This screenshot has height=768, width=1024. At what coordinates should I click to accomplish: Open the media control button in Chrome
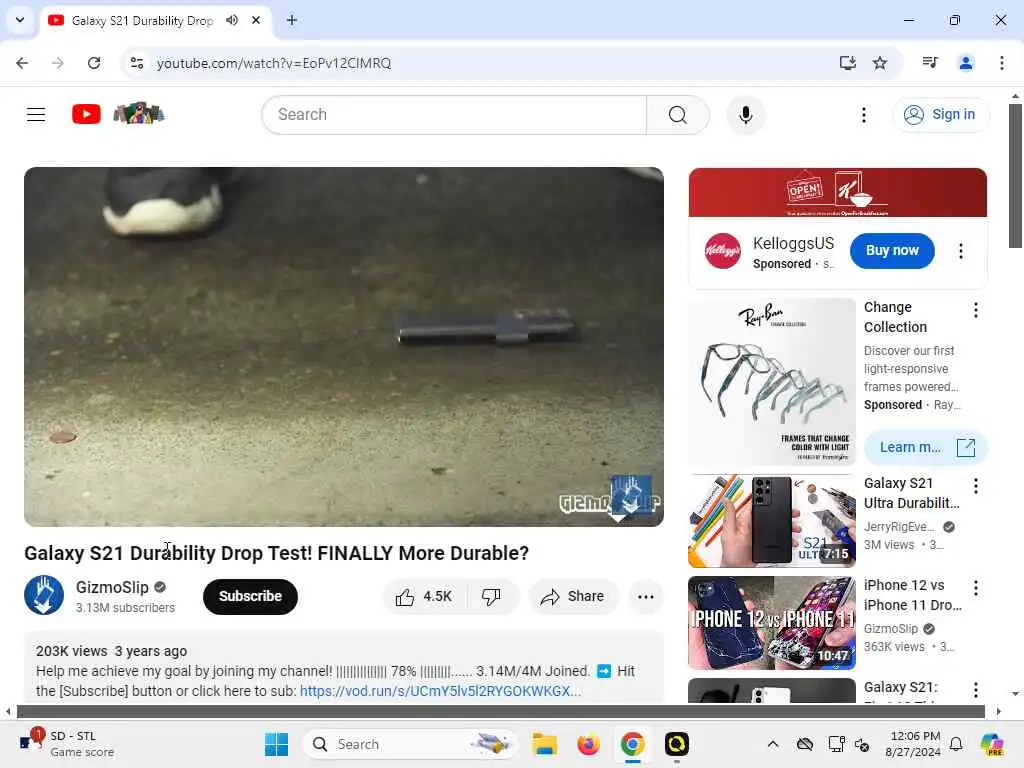(x=930, y=63)
